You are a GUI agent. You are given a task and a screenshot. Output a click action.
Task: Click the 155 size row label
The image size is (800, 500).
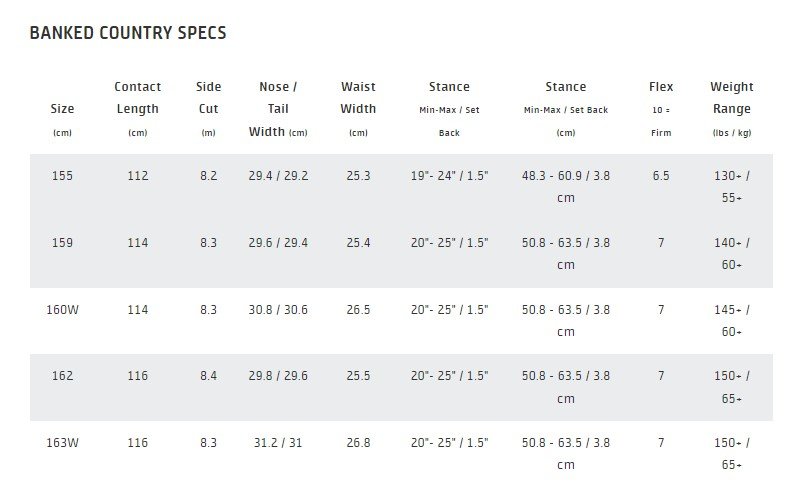point(61,176)
